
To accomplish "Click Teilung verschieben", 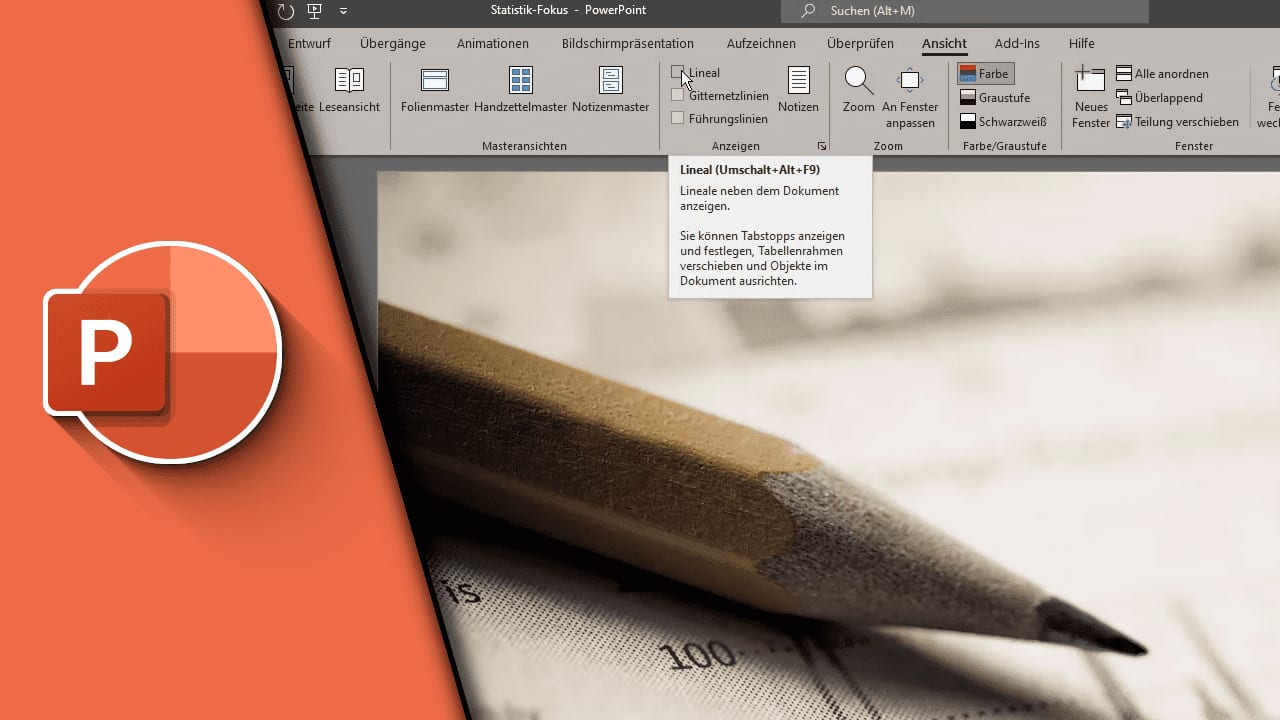I will (1177, 122).
